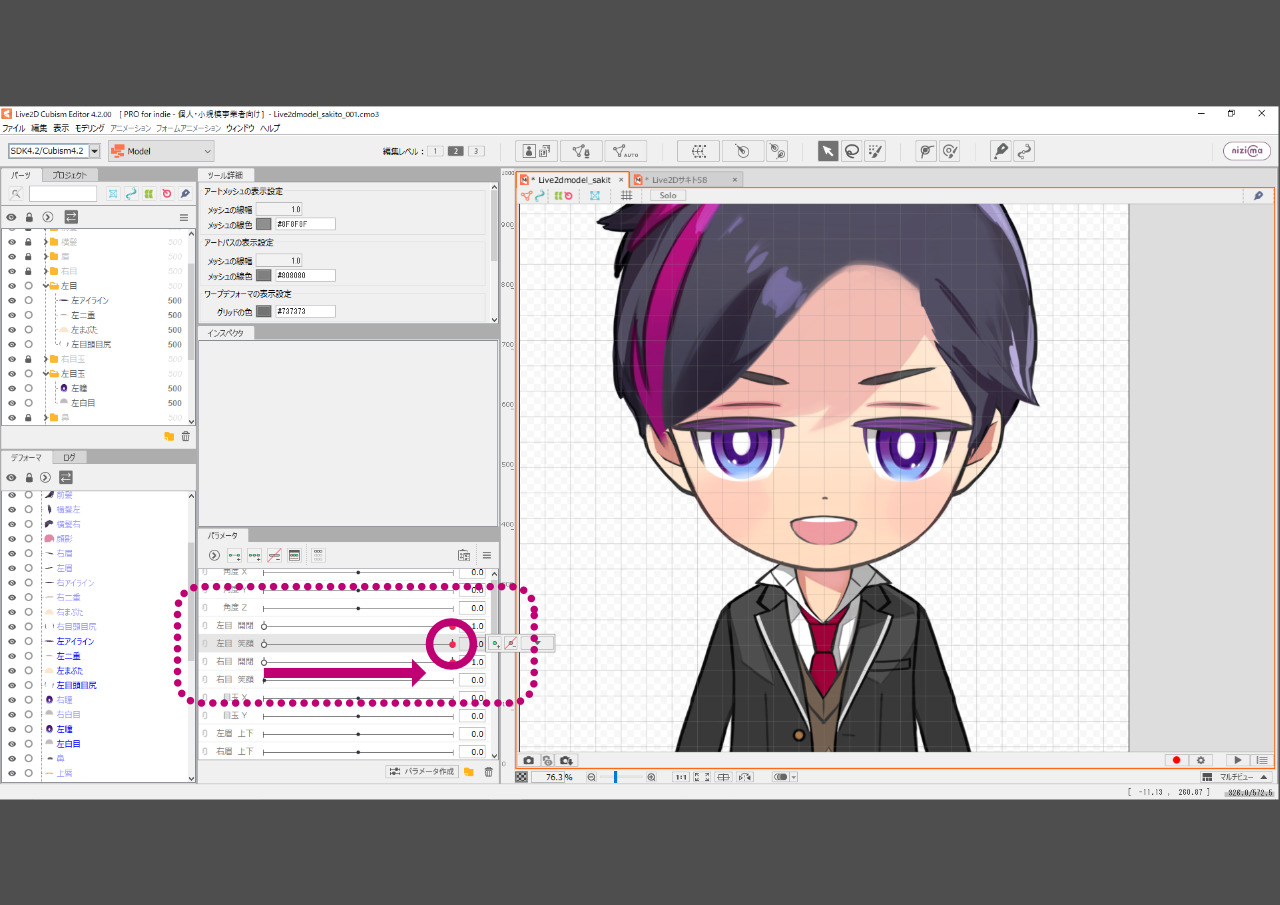Add three keys to the selected parameter
Viewport: 1280px width, 905px height.
coord(255,555)
